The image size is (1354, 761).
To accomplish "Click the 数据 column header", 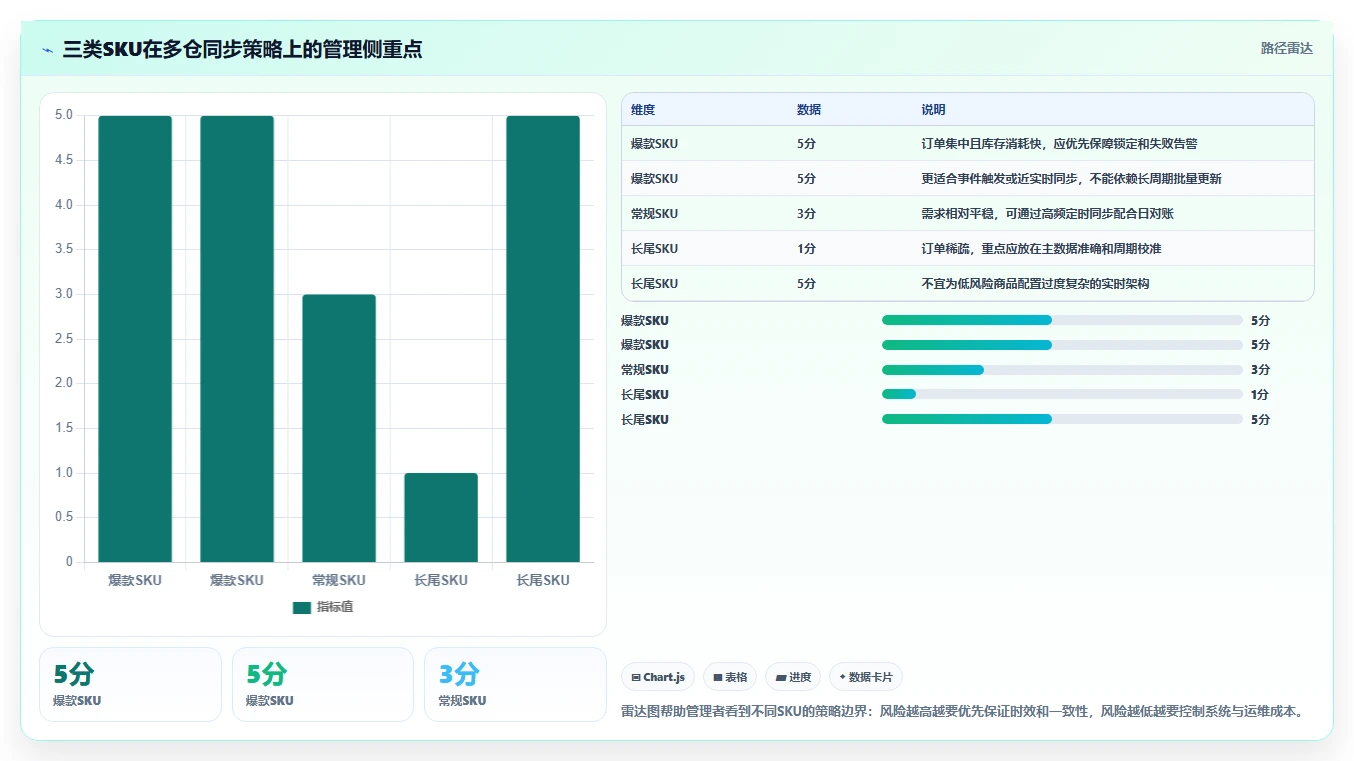I will [x=809, y=110].
